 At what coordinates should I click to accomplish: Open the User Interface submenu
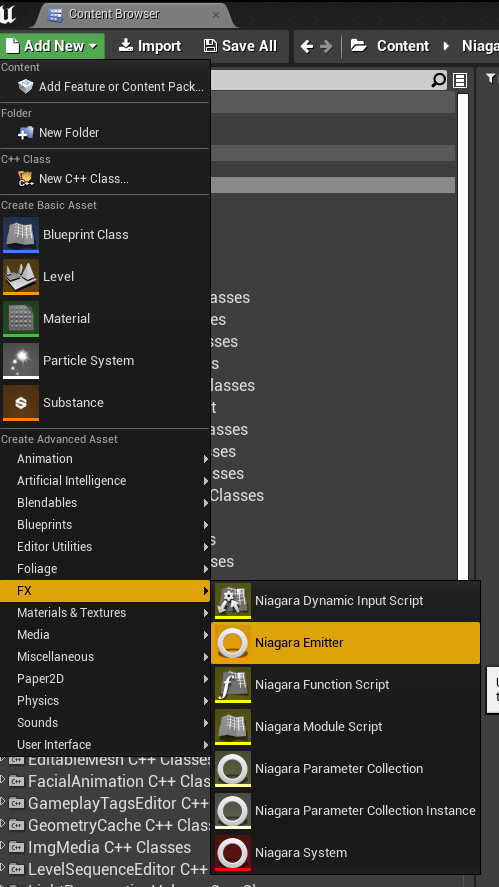[105, 744]
